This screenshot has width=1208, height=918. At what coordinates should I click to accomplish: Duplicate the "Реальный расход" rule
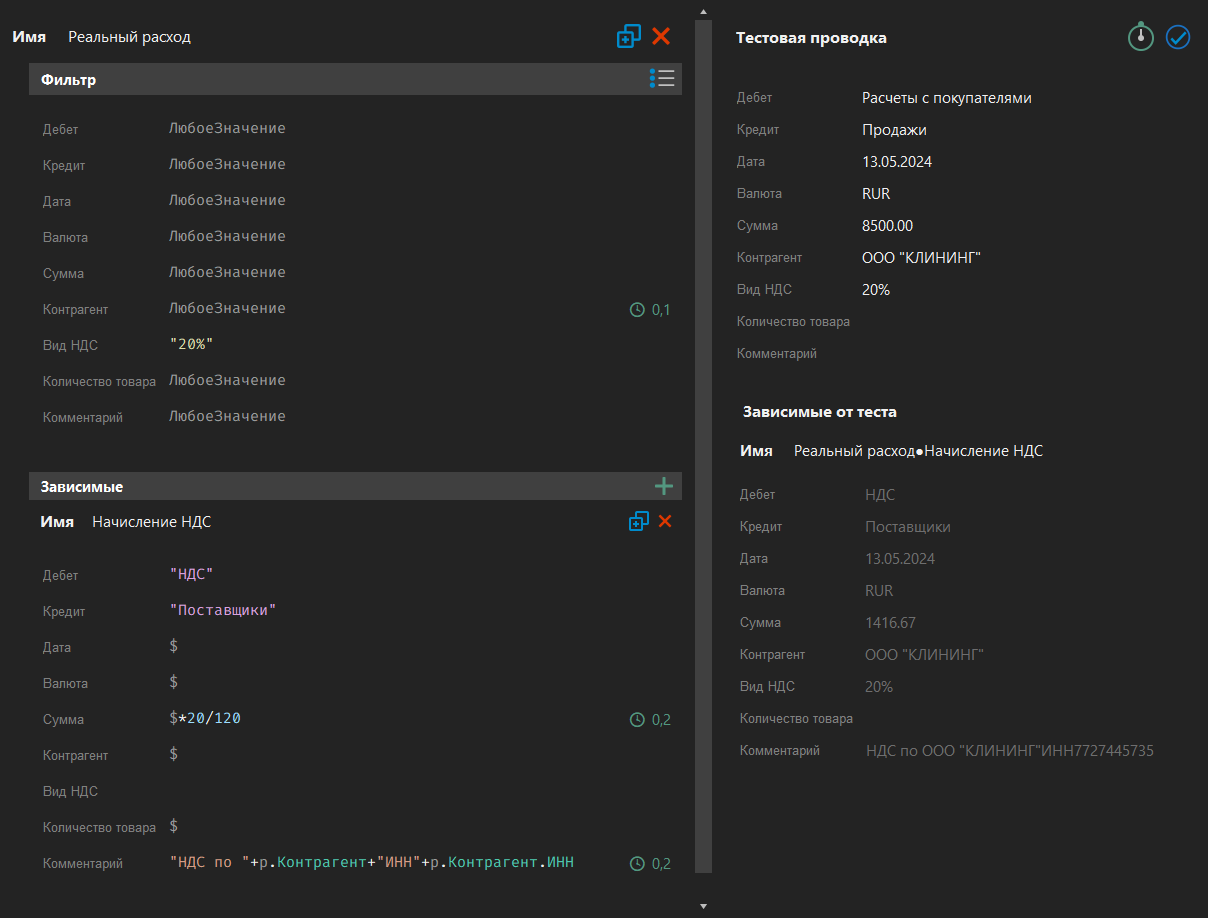(629, 36)
